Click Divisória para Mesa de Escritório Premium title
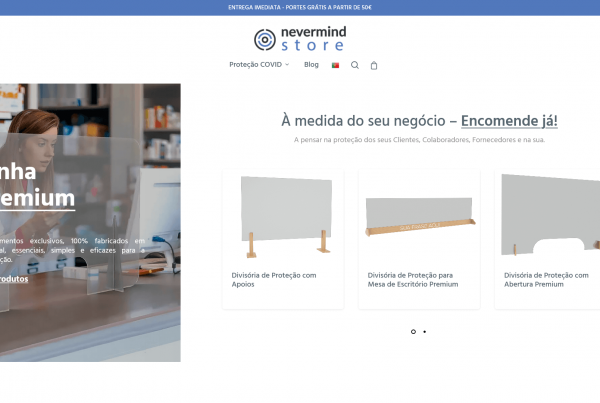The height and width of the screenshot is (403, 600). pos(412,279)
